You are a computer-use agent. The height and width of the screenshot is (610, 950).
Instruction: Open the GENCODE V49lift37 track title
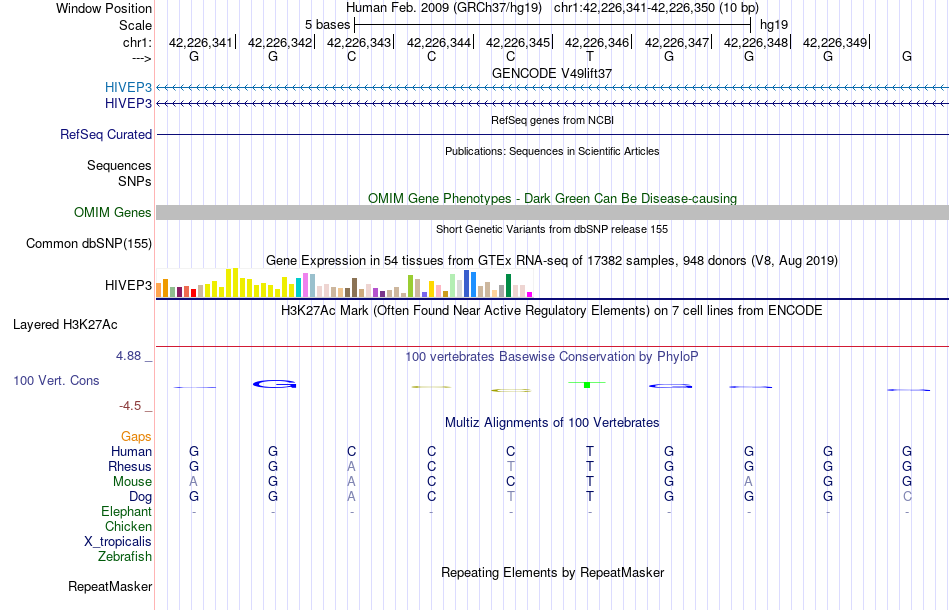[x=552, y=73]
